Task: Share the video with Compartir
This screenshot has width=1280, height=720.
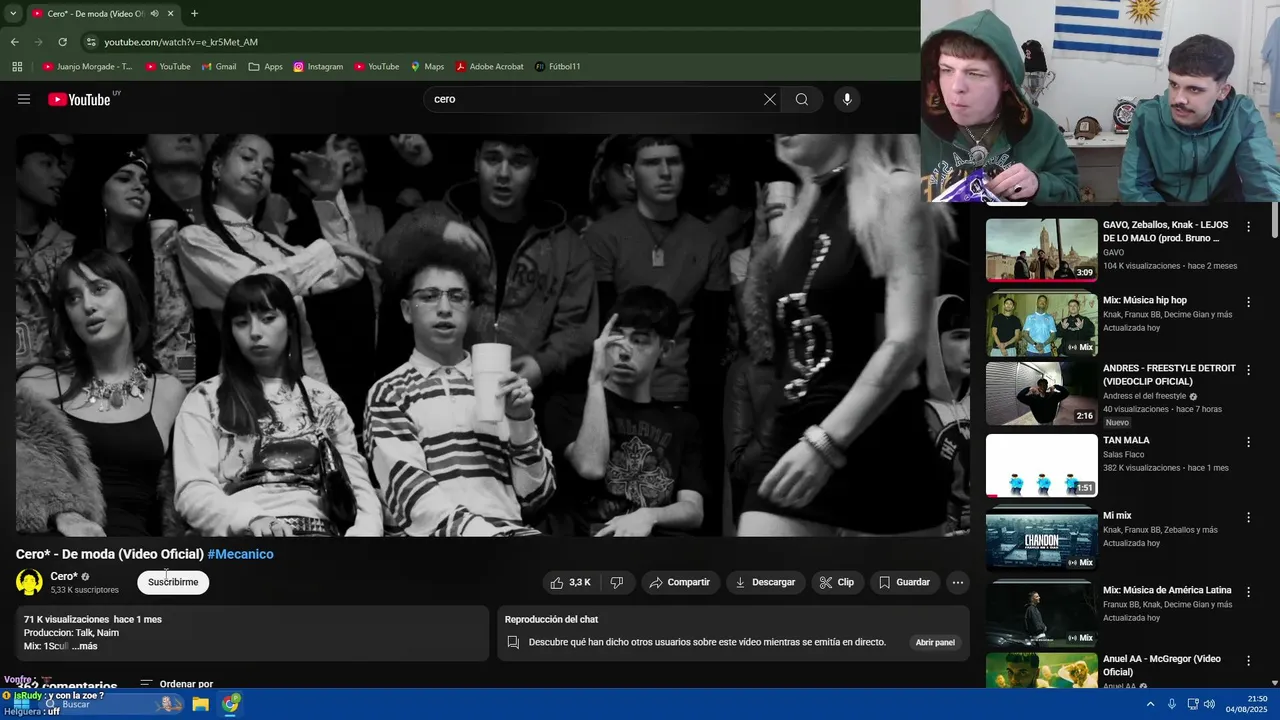Action: [679, 582]
